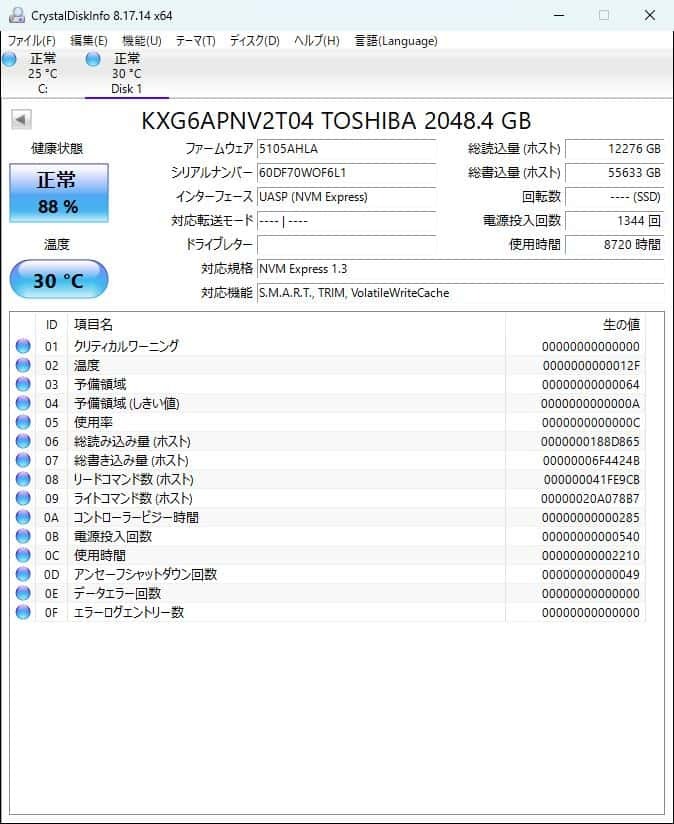Click raw value 000000188D865
This screenshot has width=674, height=824.
[x=590, y=441]
